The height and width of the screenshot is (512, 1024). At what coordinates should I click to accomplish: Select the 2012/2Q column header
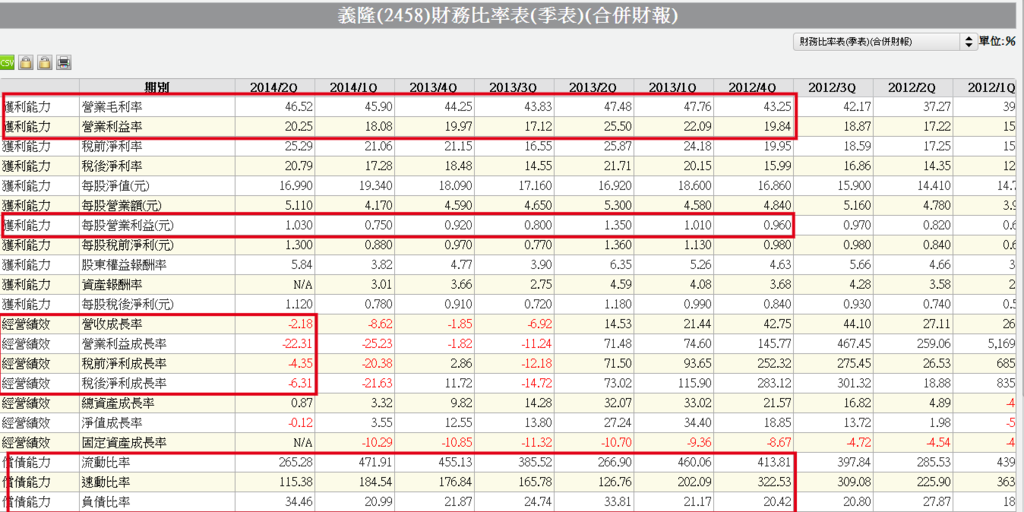tap(912, 88)
